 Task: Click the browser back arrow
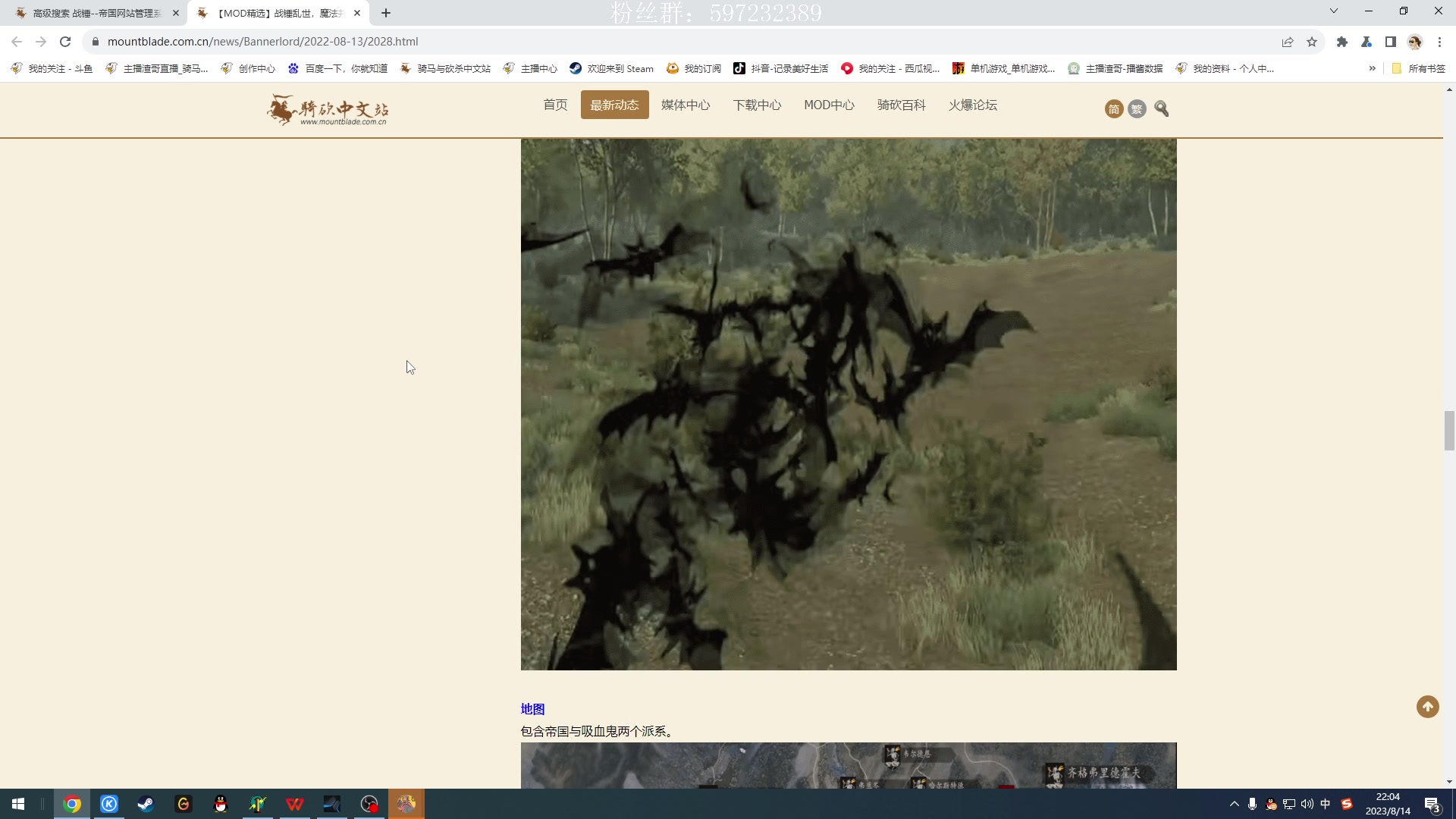coord(17,42)
